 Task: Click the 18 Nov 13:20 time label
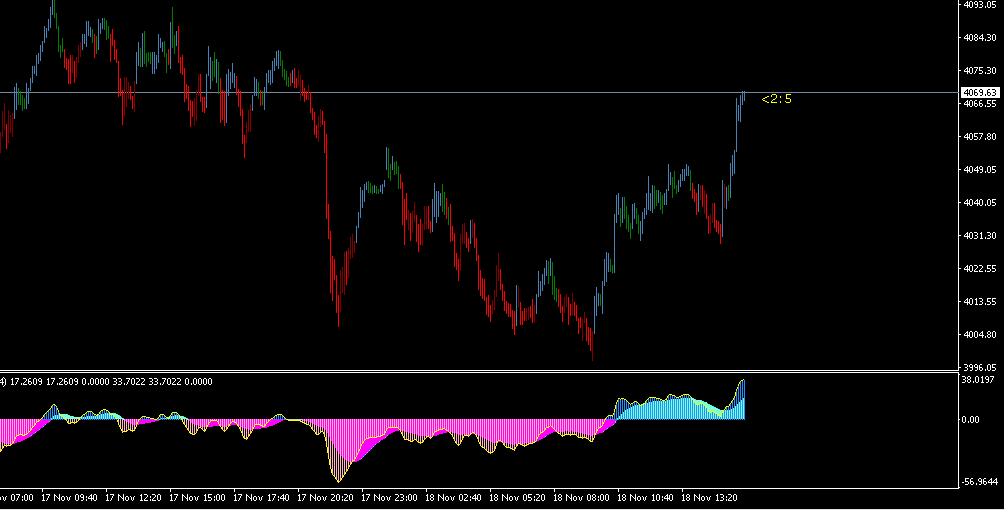click(709, 497)
